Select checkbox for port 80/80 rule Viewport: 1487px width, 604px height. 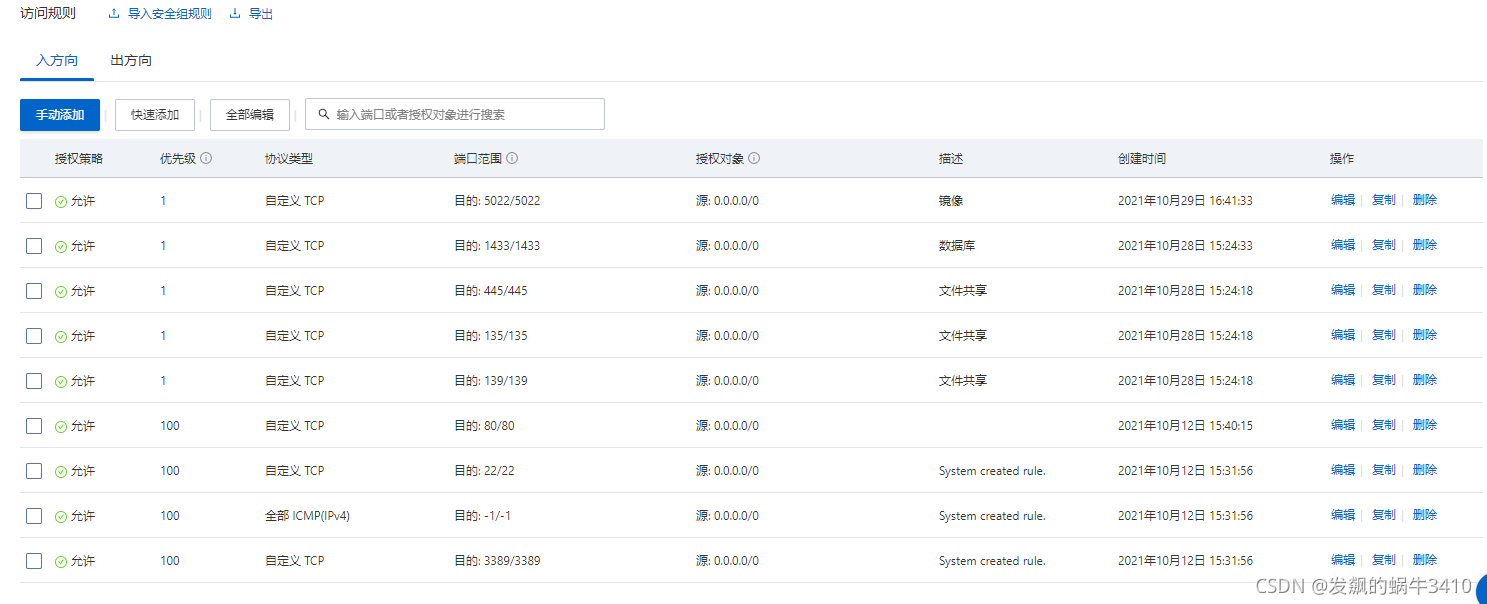(34, 426)
